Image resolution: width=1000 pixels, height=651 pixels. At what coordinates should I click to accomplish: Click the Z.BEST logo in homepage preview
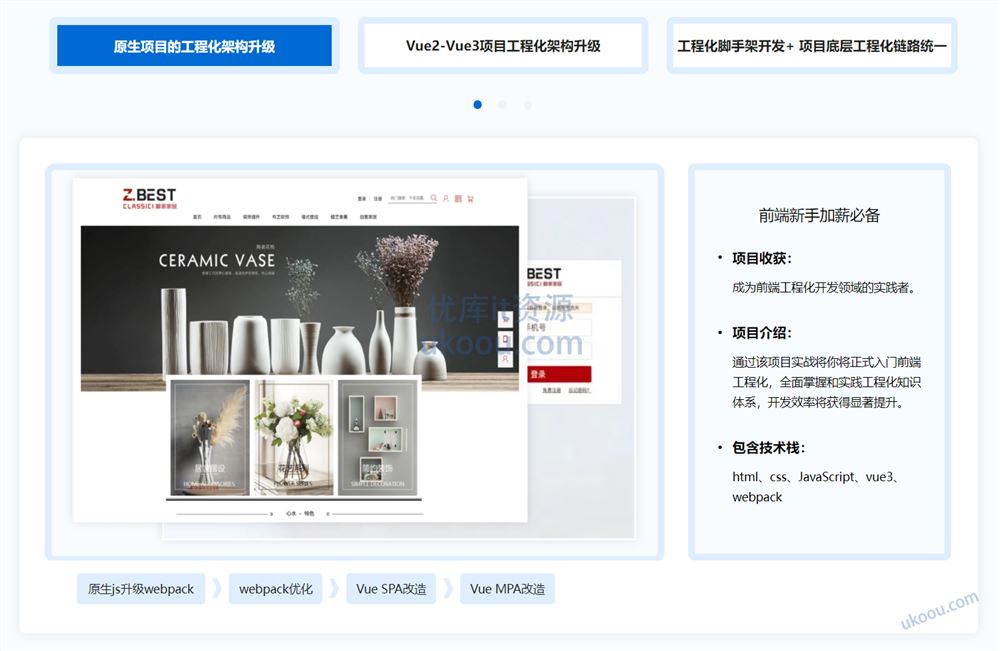[x=149, y=198]
